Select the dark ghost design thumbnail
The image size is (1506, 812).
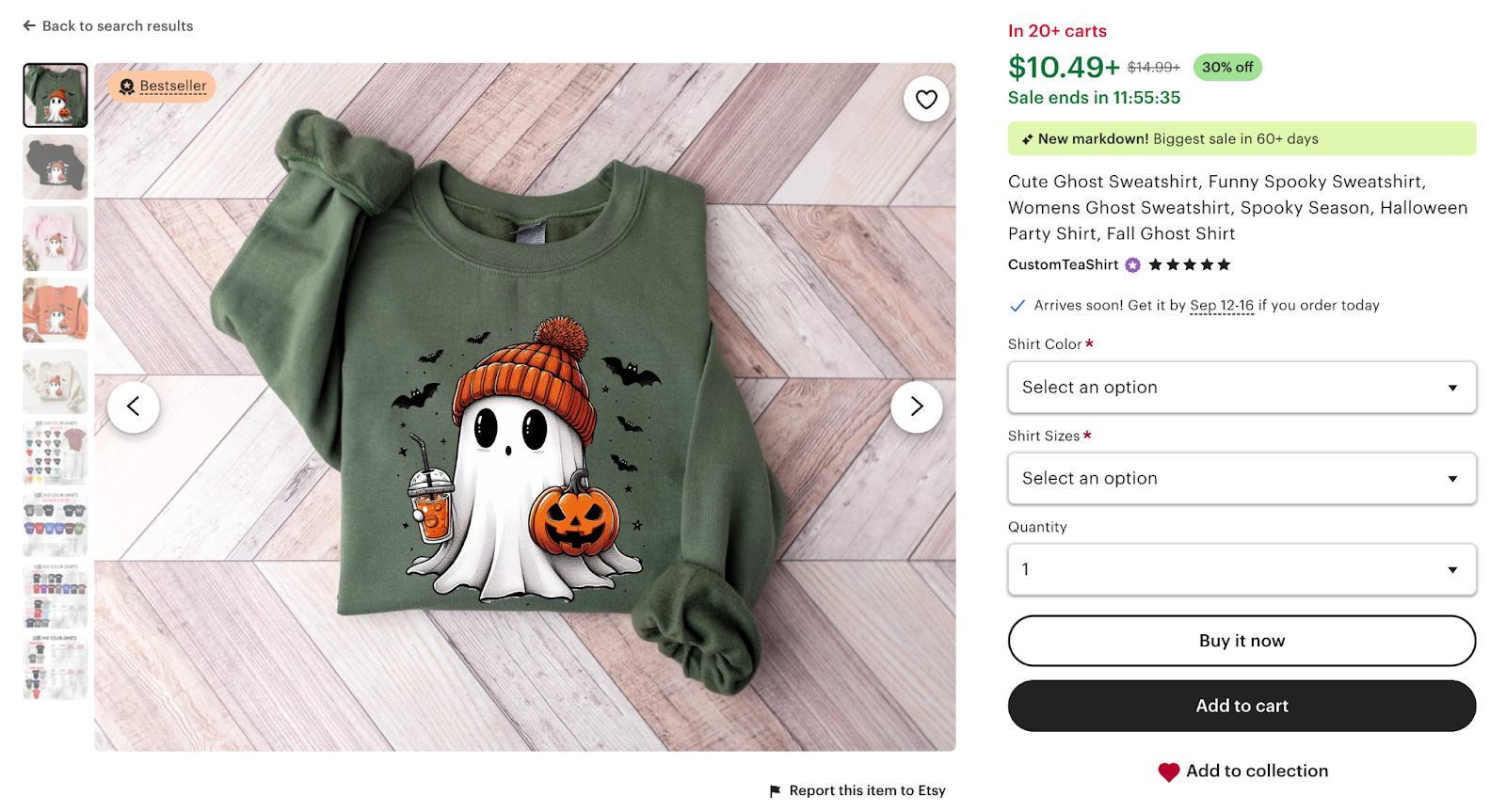coord(55,167)
